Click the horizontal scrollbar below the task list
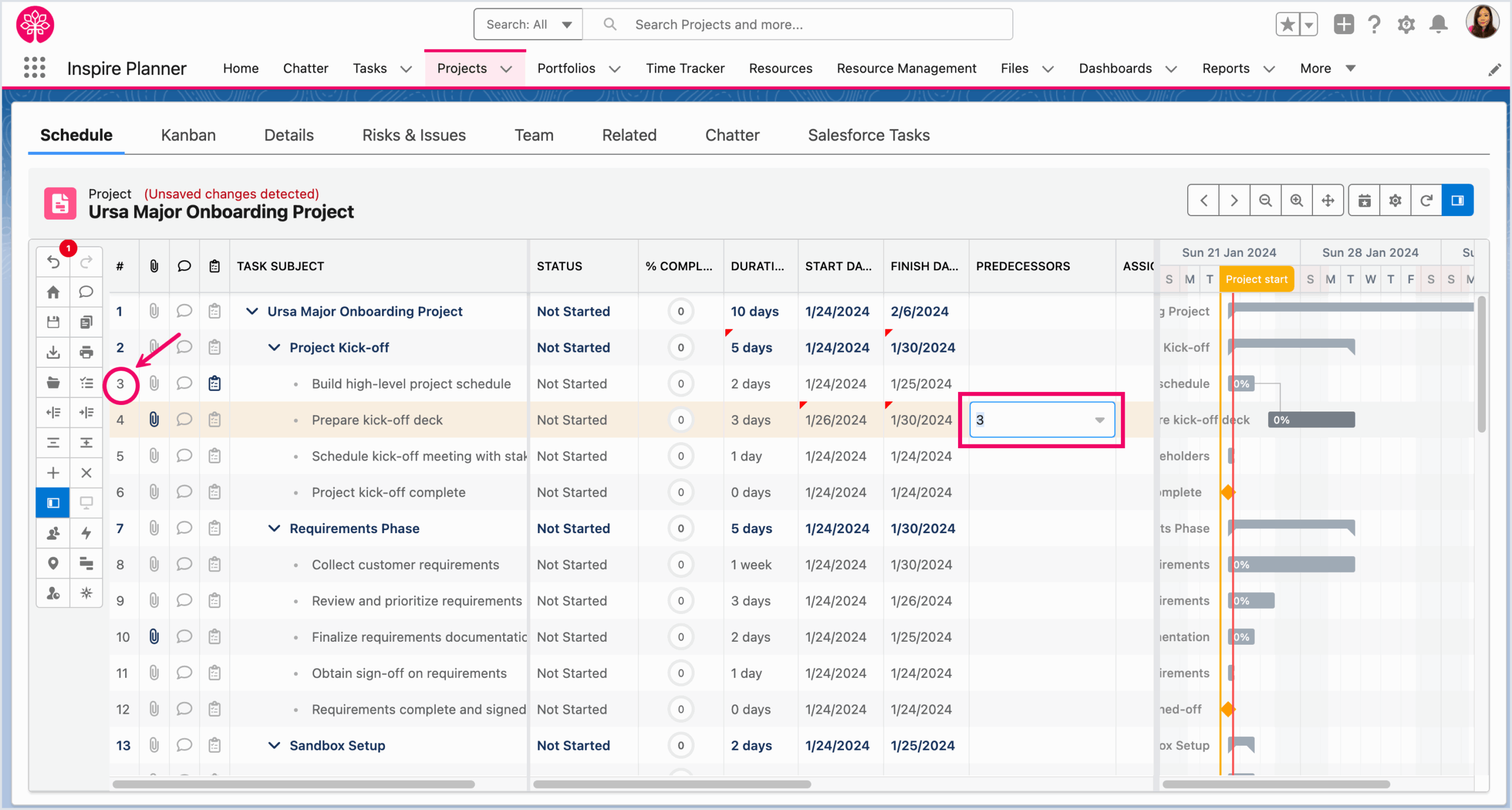 [x=294, y=784]
